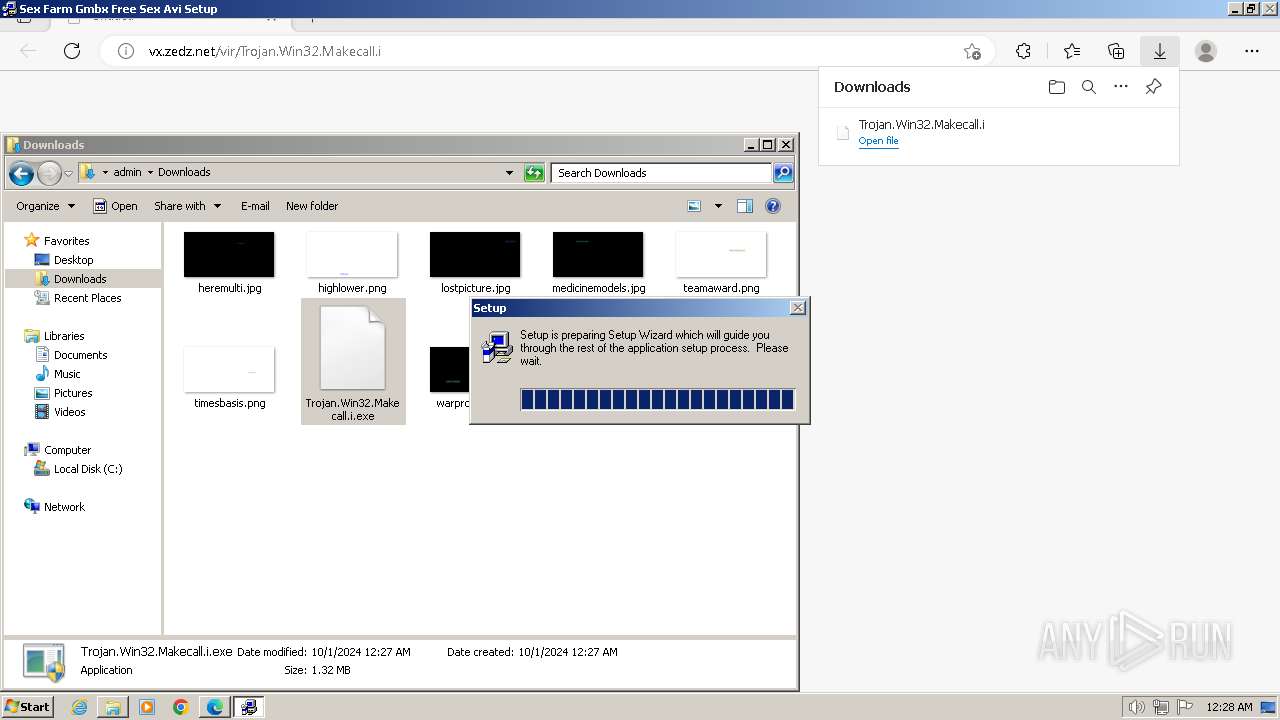Open browser Collections icon

click(1116, 51)
